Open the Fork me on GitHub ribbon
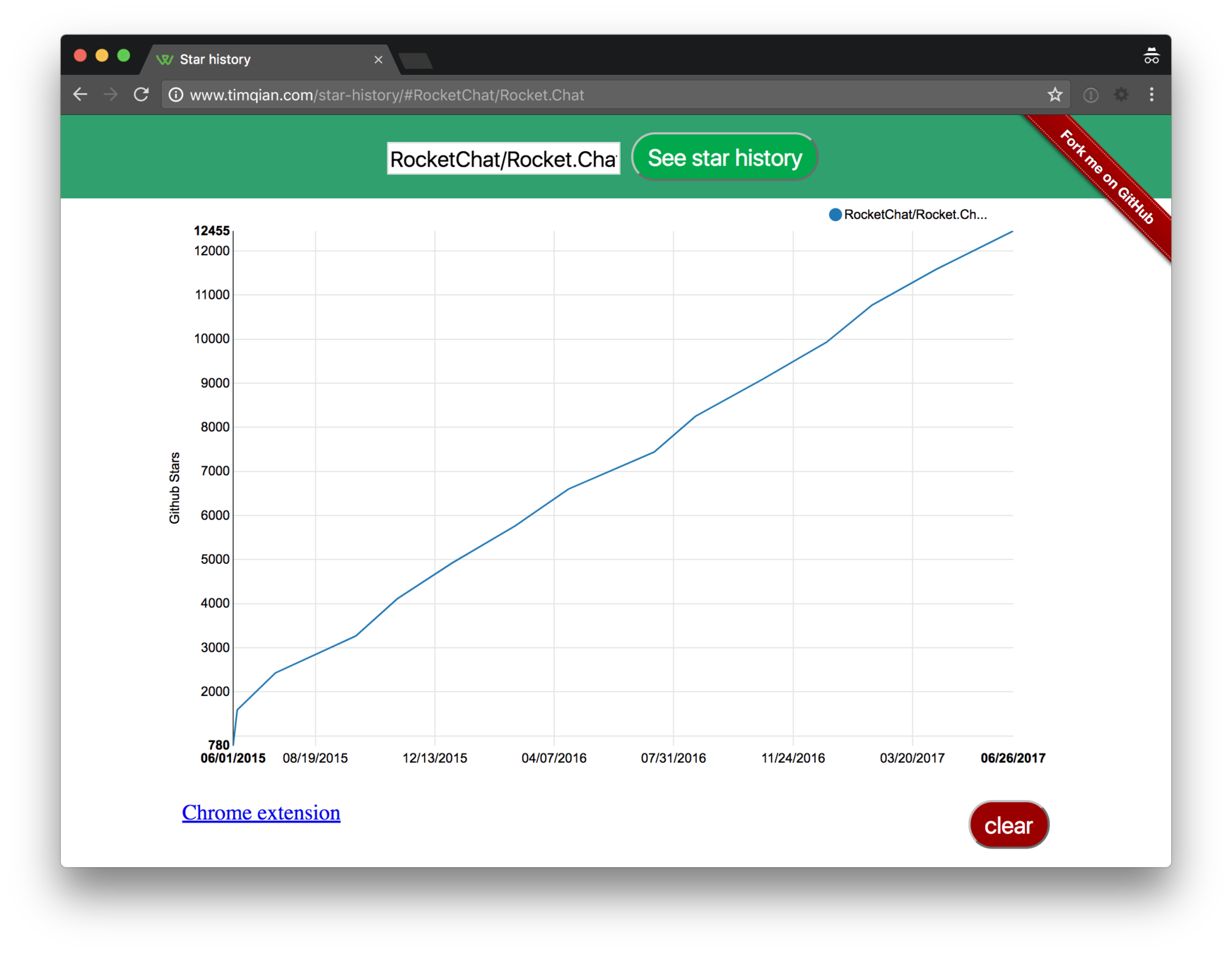The height and width of the screenshot is (954, 1232). pos(1106,177)
